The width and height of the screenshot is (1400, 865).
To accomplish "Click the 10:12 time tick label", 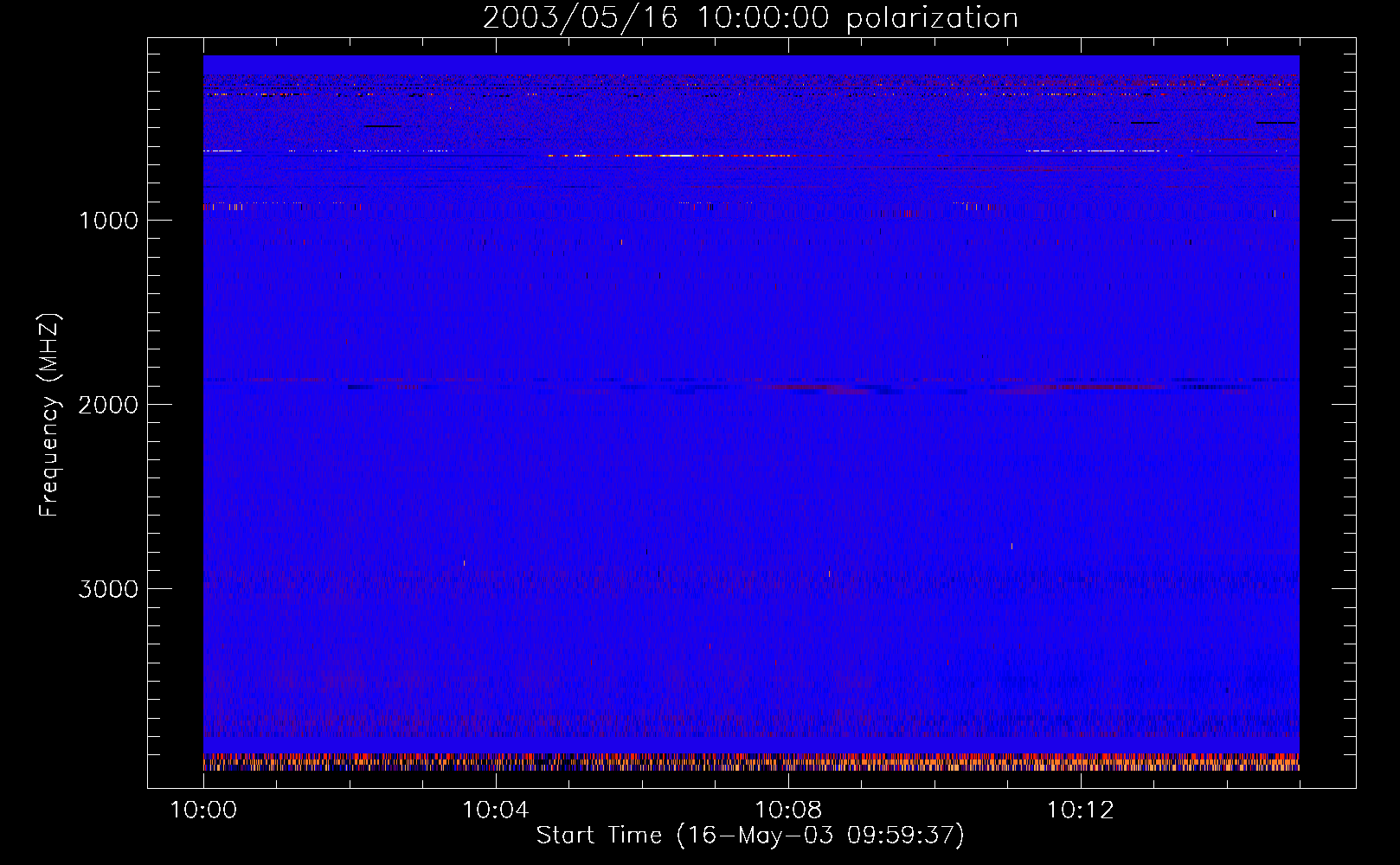I will click(1080, 811).
